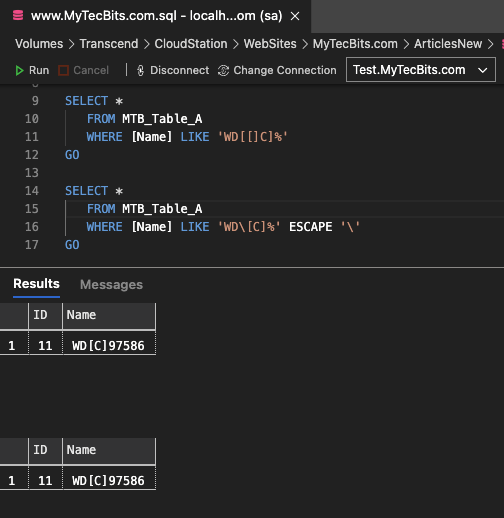Viewport: 504px width, 518px height.
Task: Click LIKE keyword on line 11
Action: [x=195, y=137]
